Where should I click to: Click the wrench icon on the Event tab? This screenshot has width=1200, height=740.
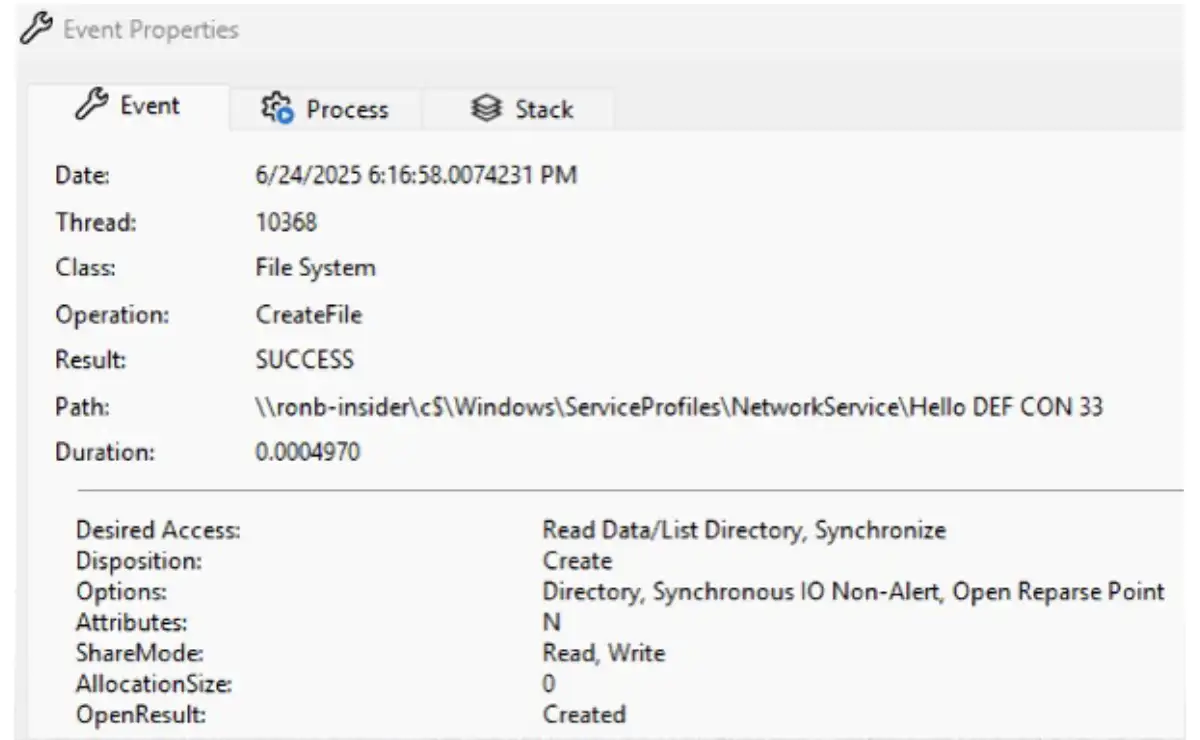92,104
